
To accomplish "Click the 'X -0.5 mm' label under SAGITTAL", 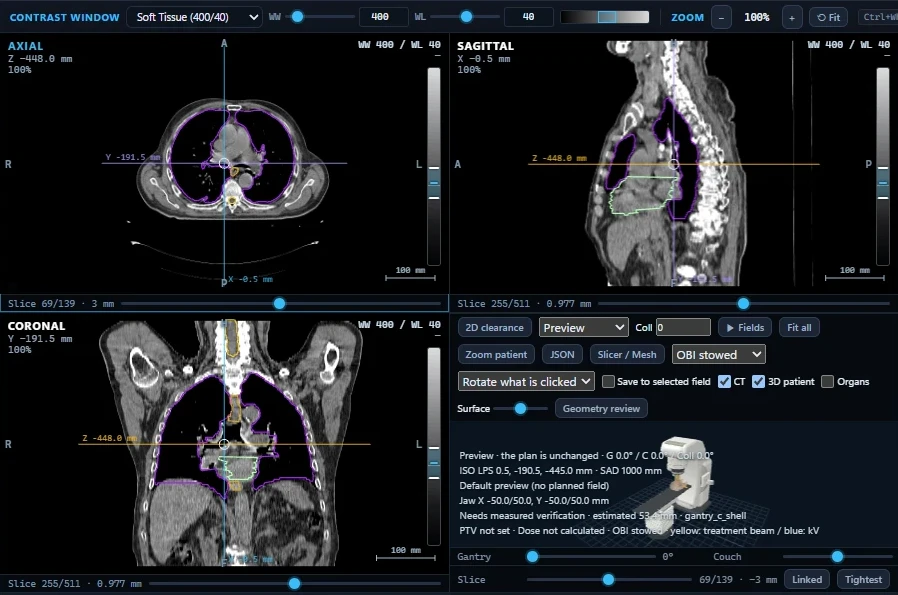I will click(x=483, y=58).
